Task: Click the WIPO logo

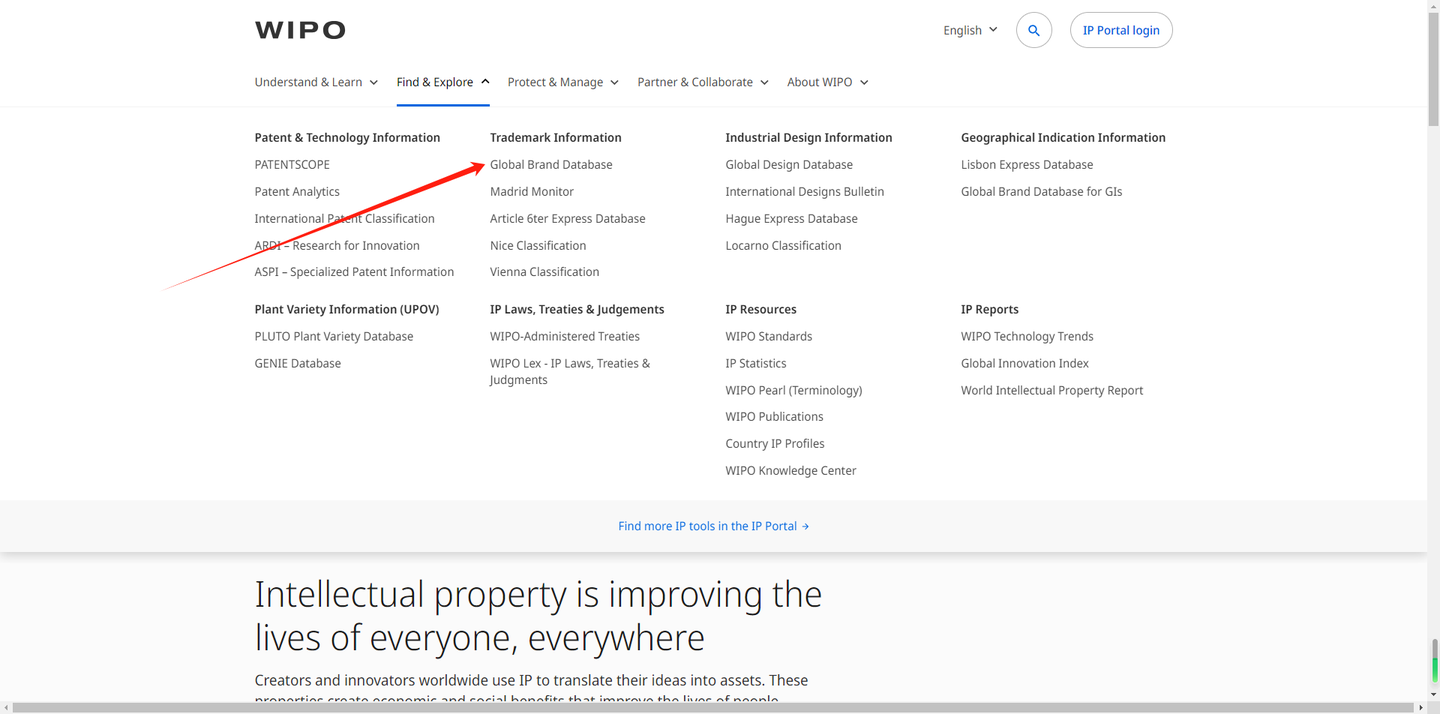Action: [x=300, y=30]
